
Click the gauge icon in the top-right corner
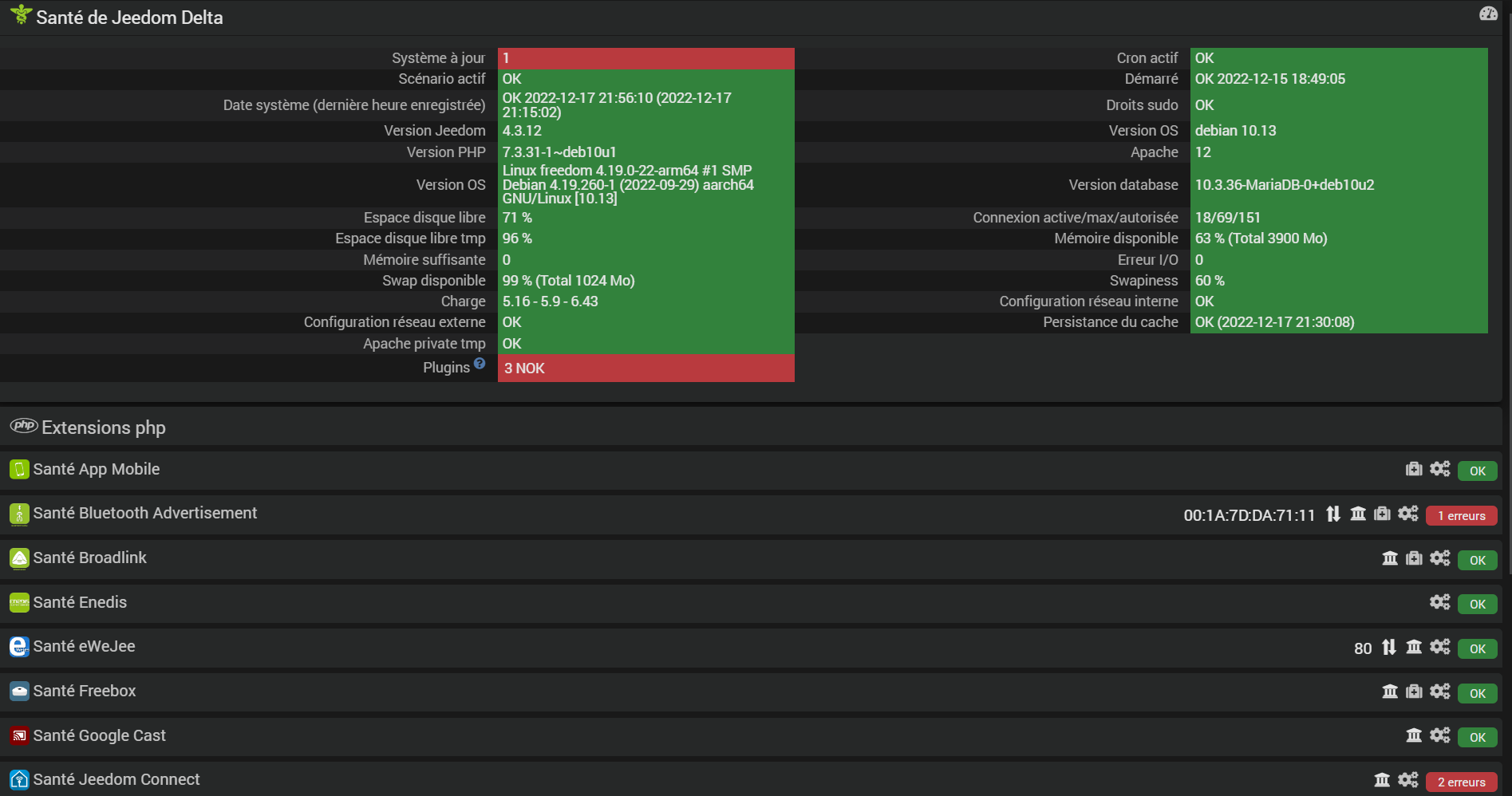(1488, 14)
